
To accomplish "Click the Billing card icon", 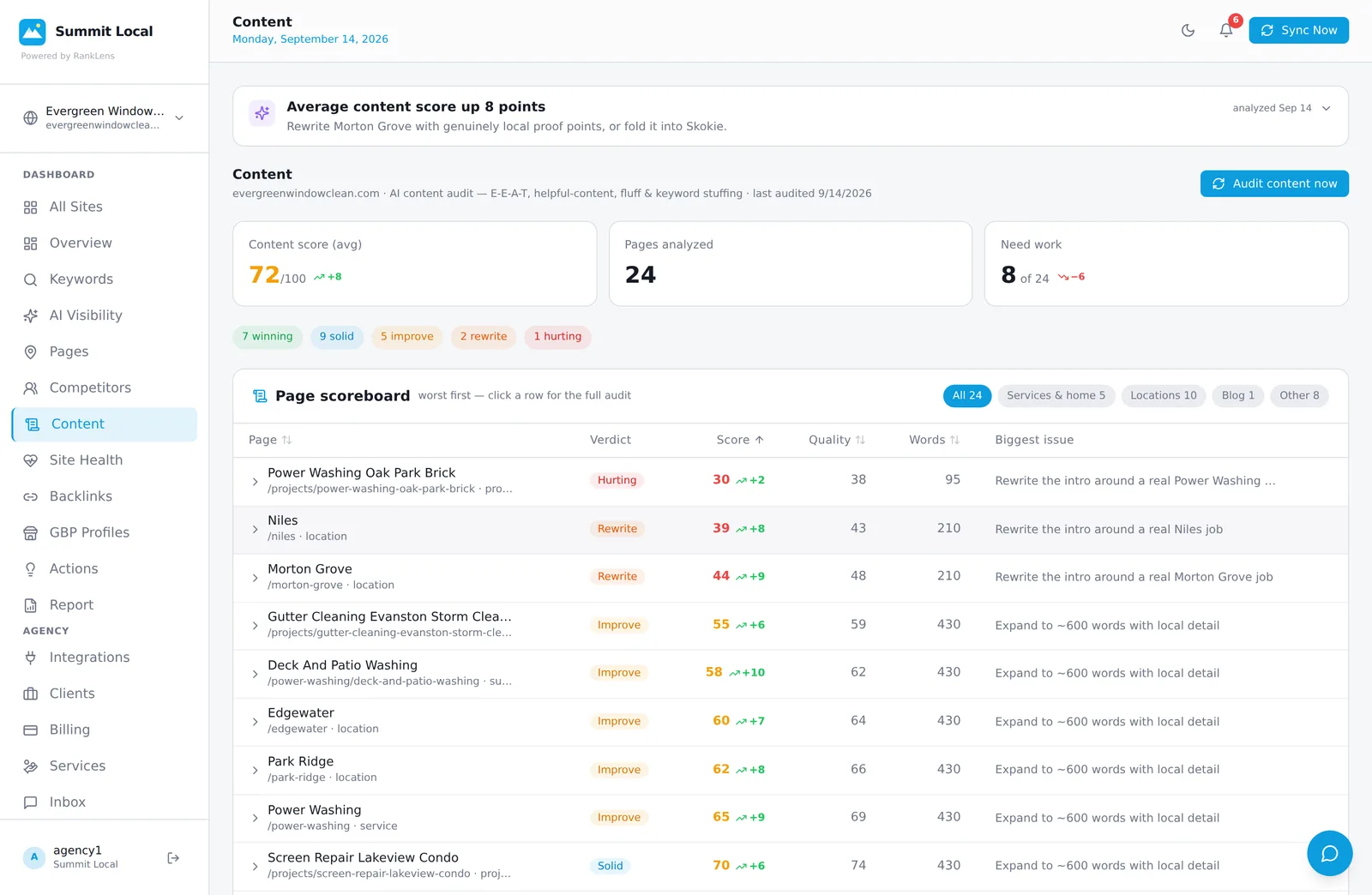I will click(31, 730).
